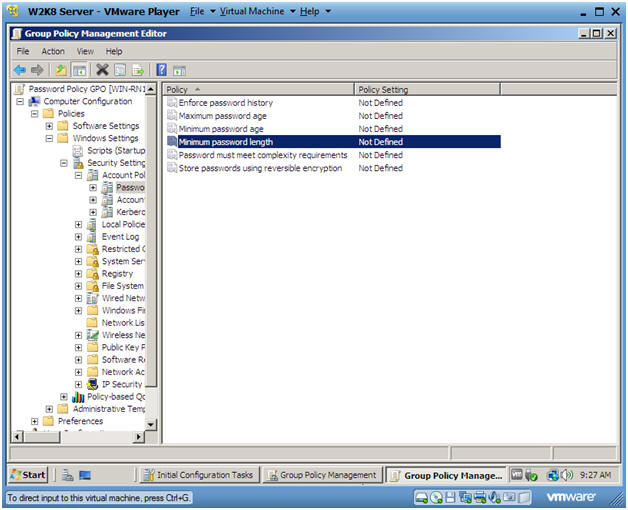
Task: Expand the Software Settings node
Action: click(49, 126)
